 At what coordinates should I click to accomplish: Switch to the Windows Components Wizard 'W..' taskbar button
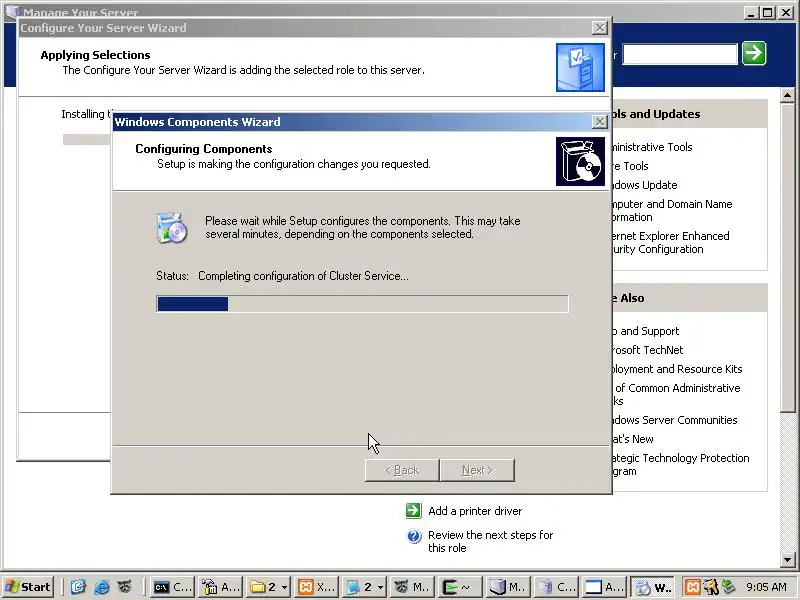[652, 587]
